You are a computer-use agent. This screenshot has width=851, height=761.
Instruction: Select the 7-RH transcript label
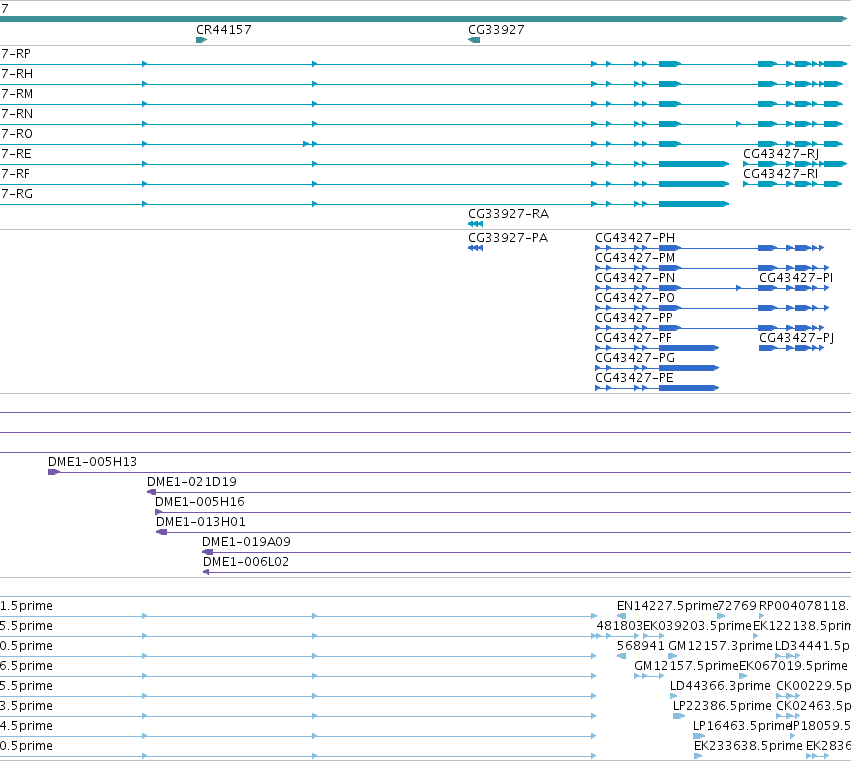(16, 74)
